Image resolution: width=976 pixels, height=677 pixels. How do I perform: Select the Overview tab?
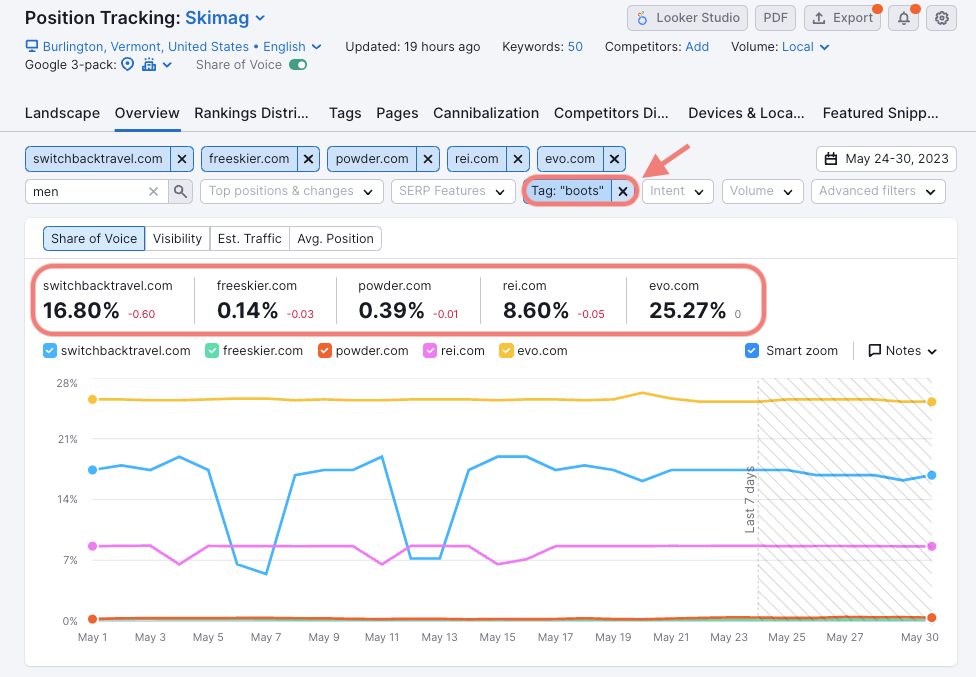147,113
